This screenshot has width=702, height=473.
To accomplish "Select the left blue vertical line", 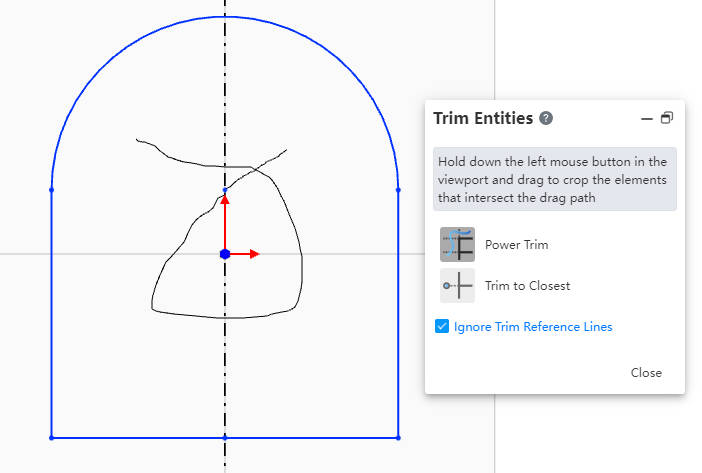I will 51,313.
